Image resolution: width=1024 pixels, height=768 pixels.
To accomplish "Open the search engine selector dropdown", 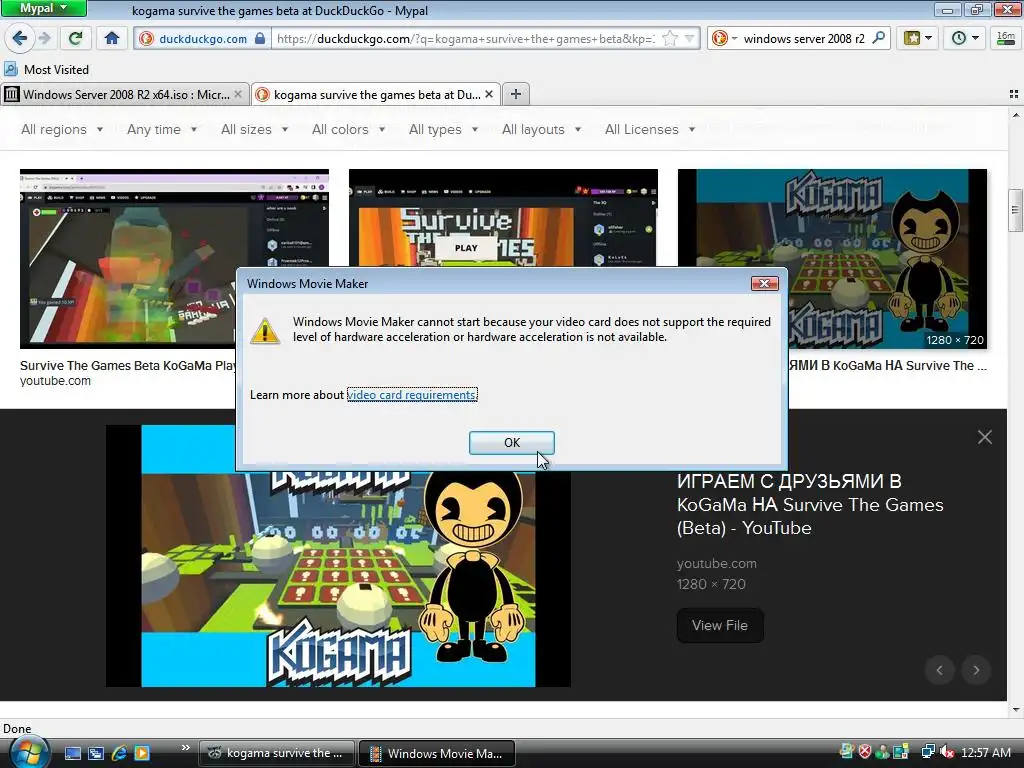I will point(724,39).
